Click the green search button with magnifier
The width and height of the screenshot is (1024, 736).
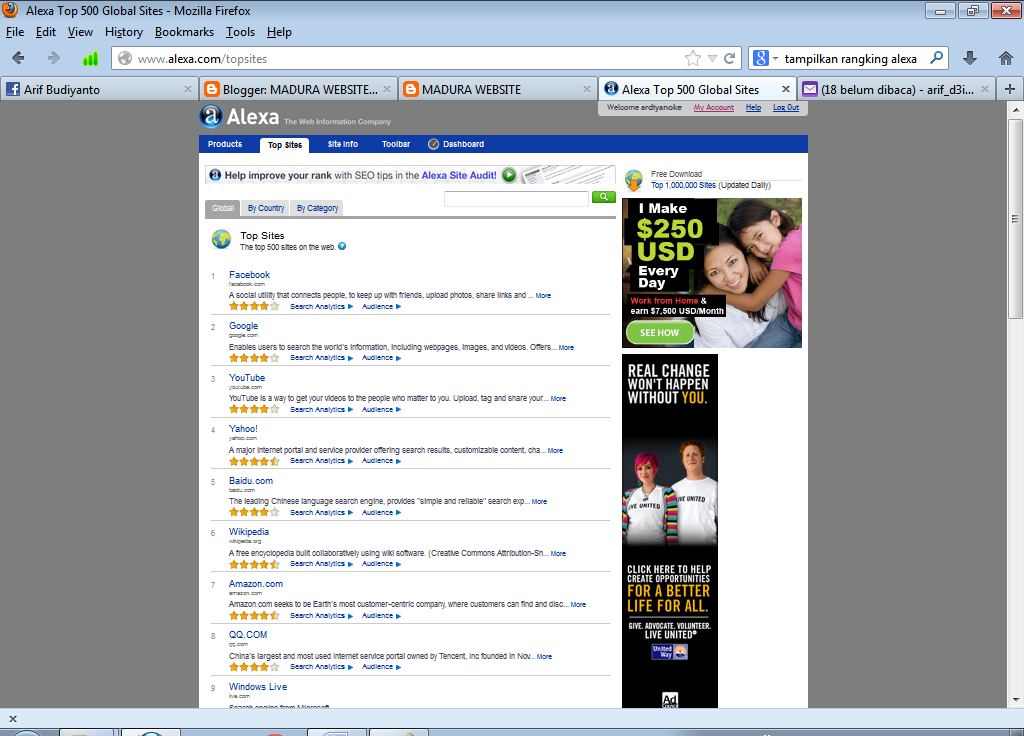[x=603, y=197]
